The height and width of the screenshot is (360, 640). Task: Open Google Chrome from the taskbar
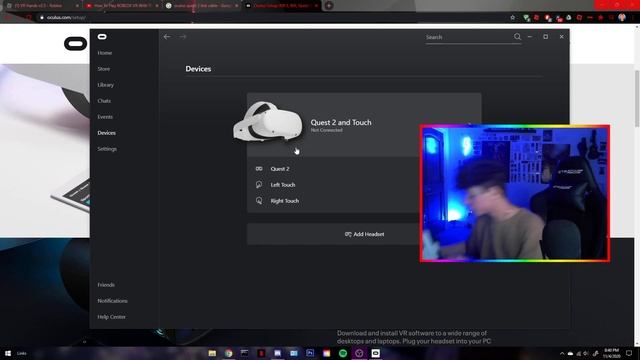[x=229, y=353]
